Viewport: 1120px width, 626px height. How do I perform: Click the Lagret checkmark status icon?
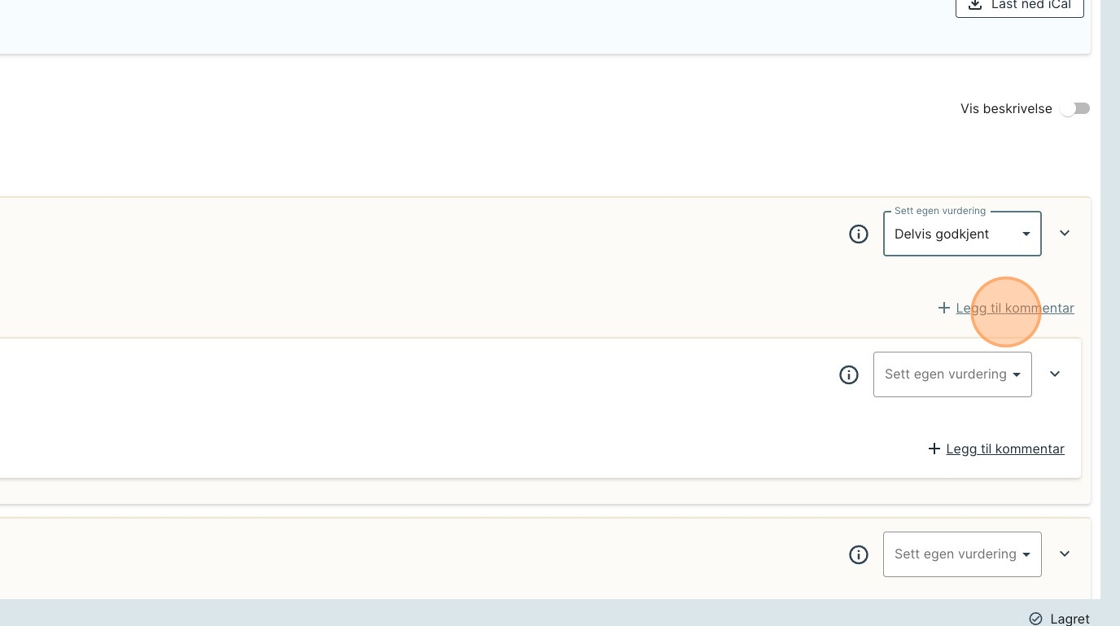point(1035,619)
